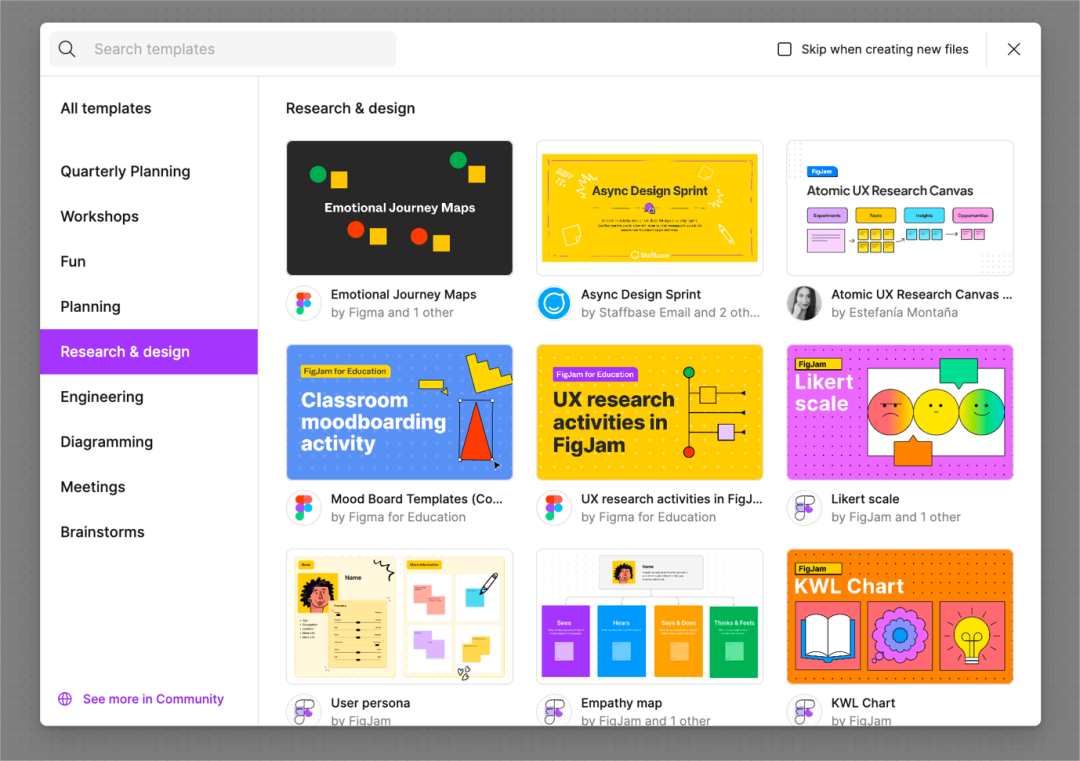This screenshot has width=1080, height=761.
Task: Click the Emotional Journey Maps title text
Action: tap(404, 294)
